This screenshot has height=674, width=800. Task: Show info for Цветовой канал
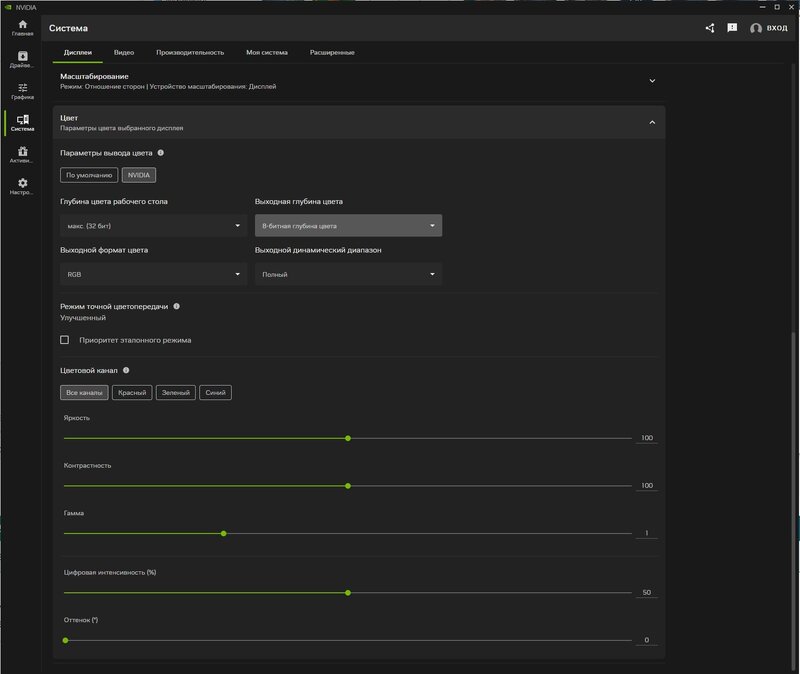(x=126, y=370)
